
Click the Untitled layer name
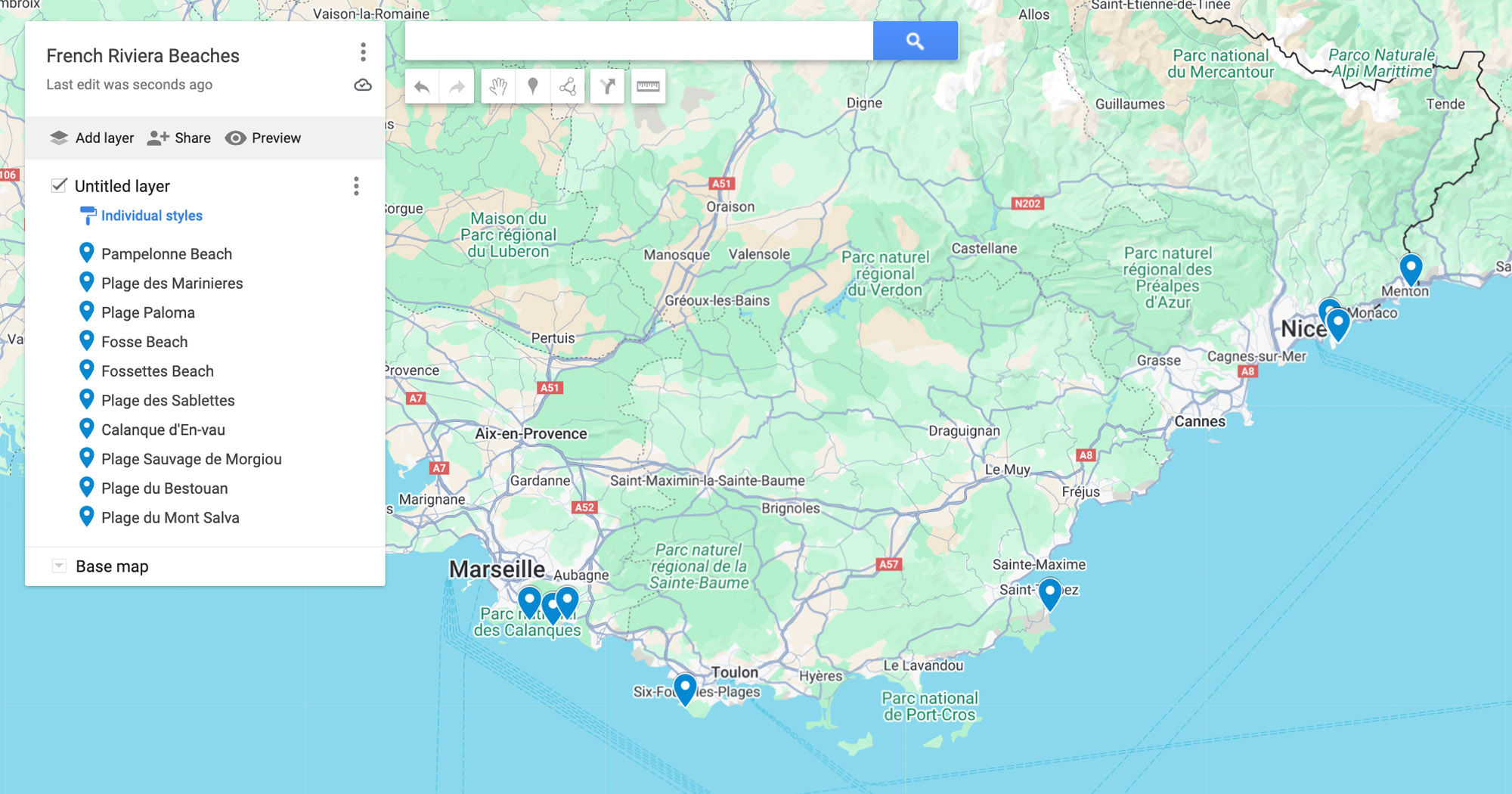122,186
